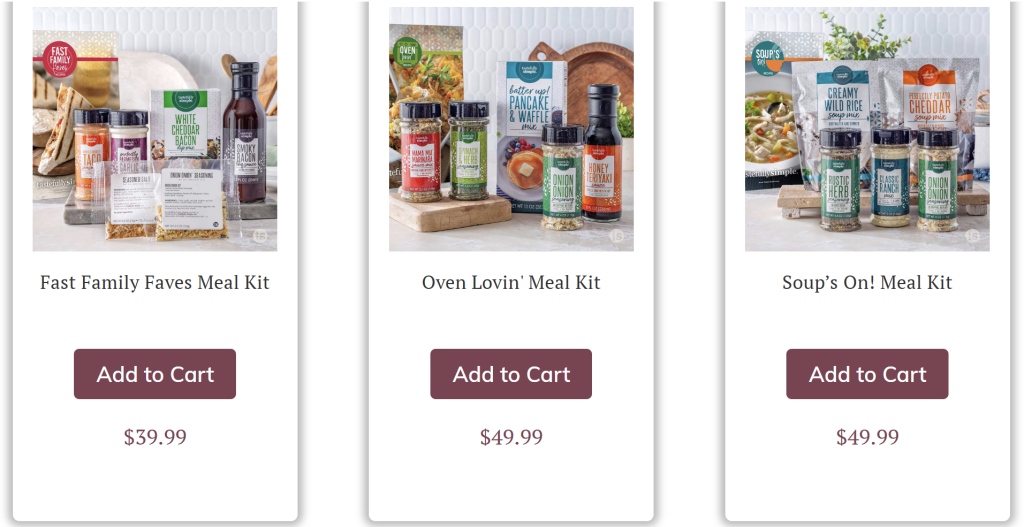Image resolution: width=1024 pixels, height=527 pixels.
Task: Open the Fast Family Faves Meal Kit title
Action: (155, 283)
